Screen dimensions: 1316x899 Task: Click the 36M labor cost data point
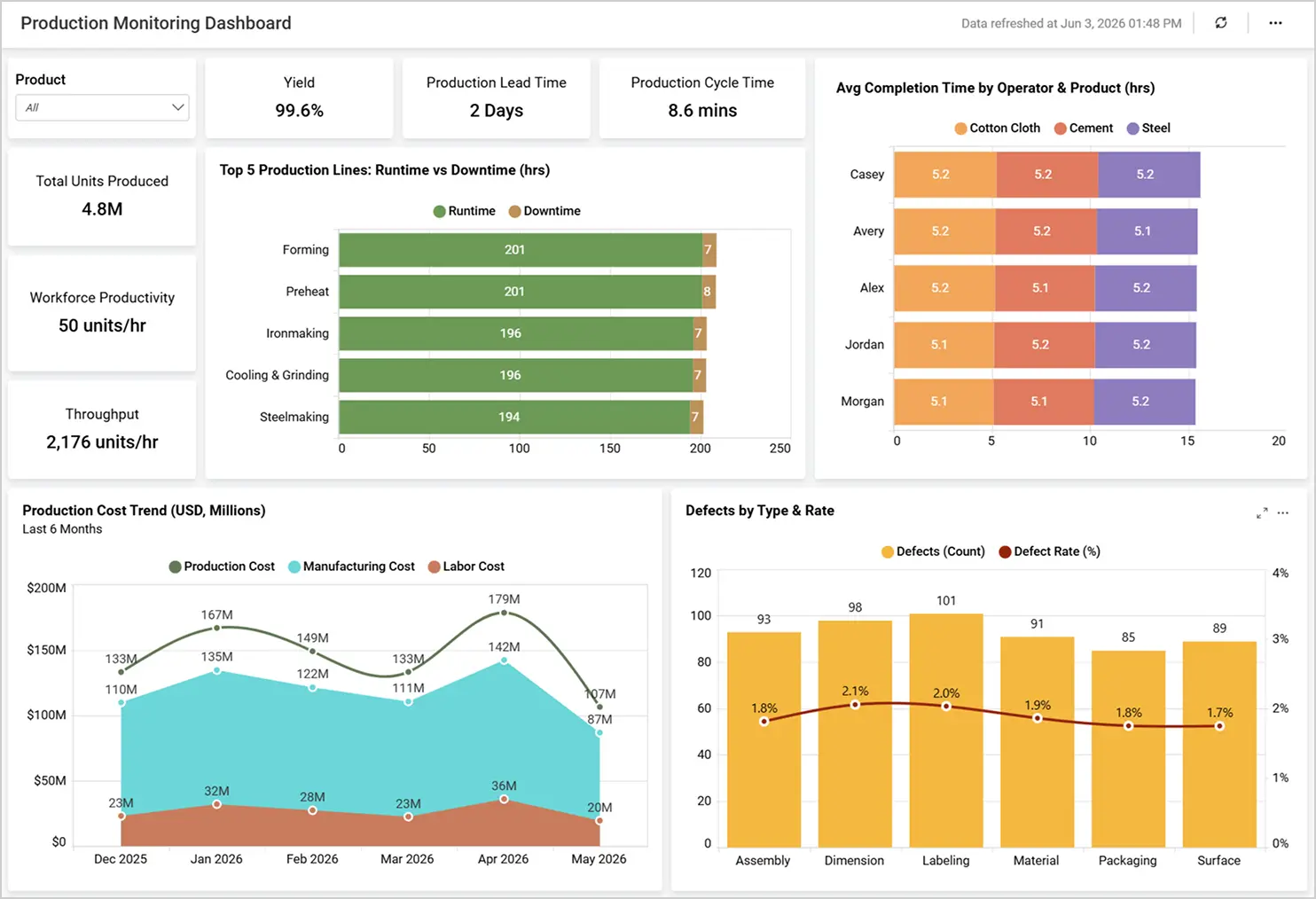504,800
